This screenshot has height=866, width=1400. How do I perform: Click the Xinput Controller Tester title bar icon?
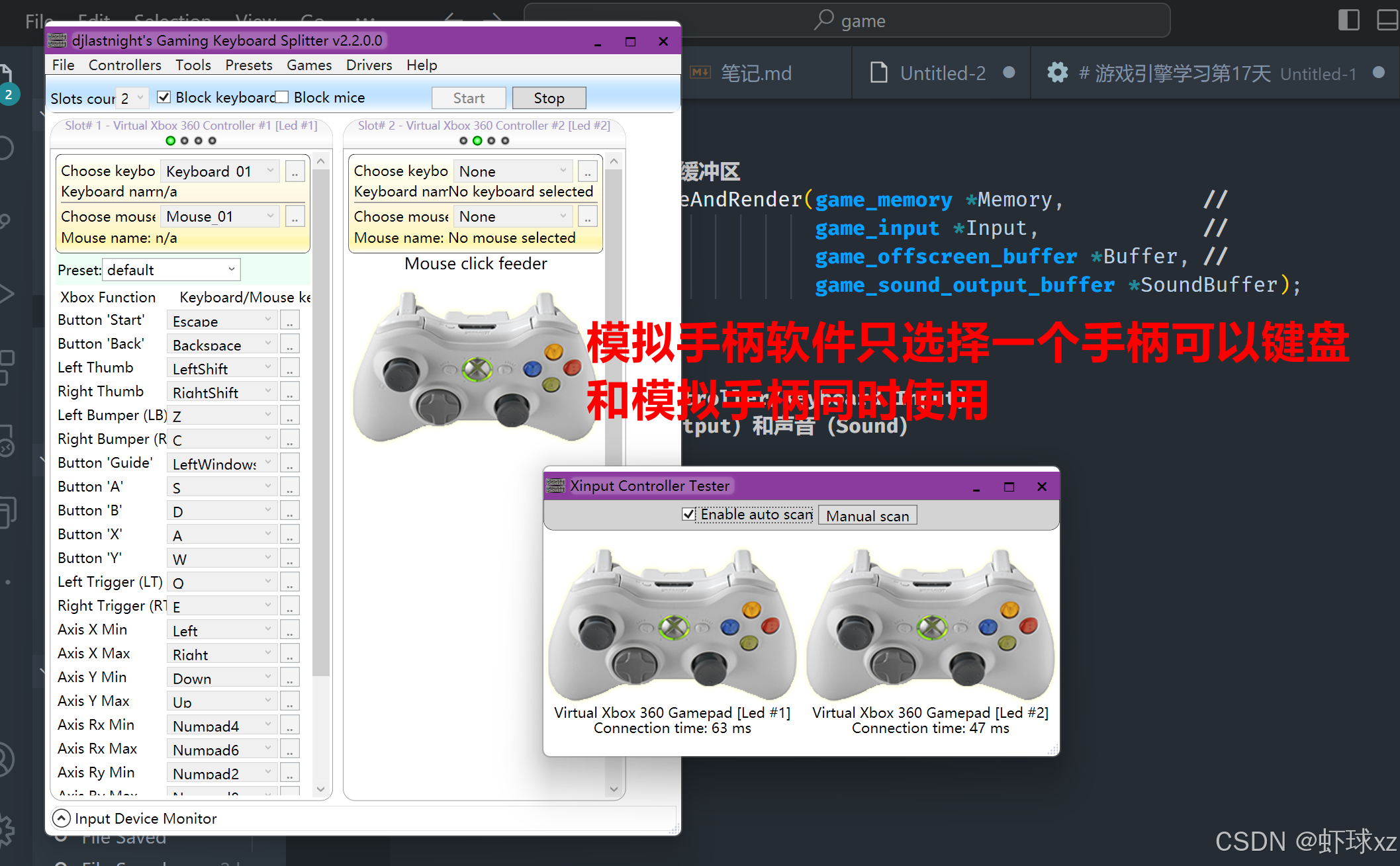pos(555,486)
